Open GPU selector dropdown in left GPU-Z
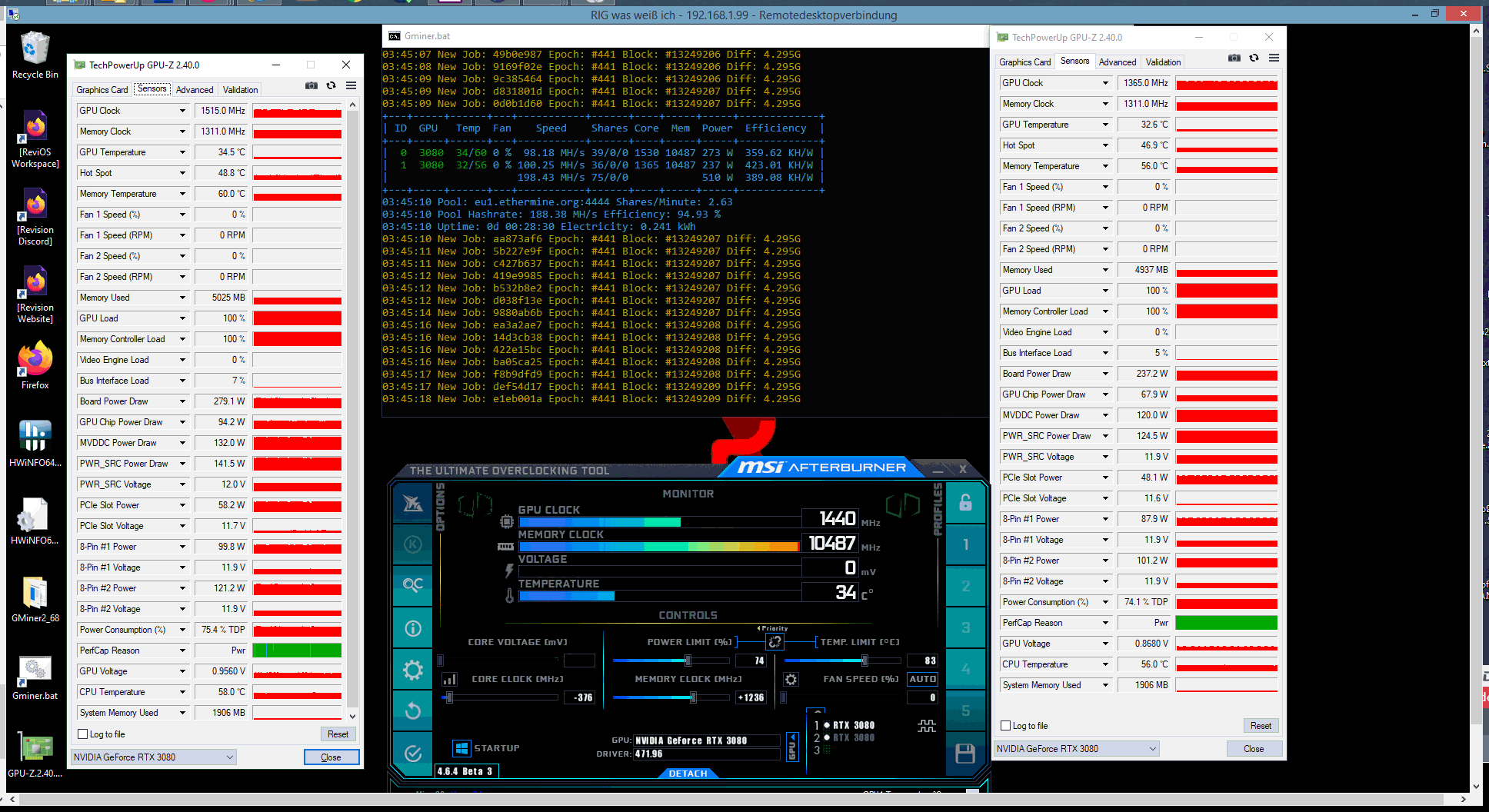This screenshot has width=1489, height=812. pyautogui.click(x=154, y=757)
